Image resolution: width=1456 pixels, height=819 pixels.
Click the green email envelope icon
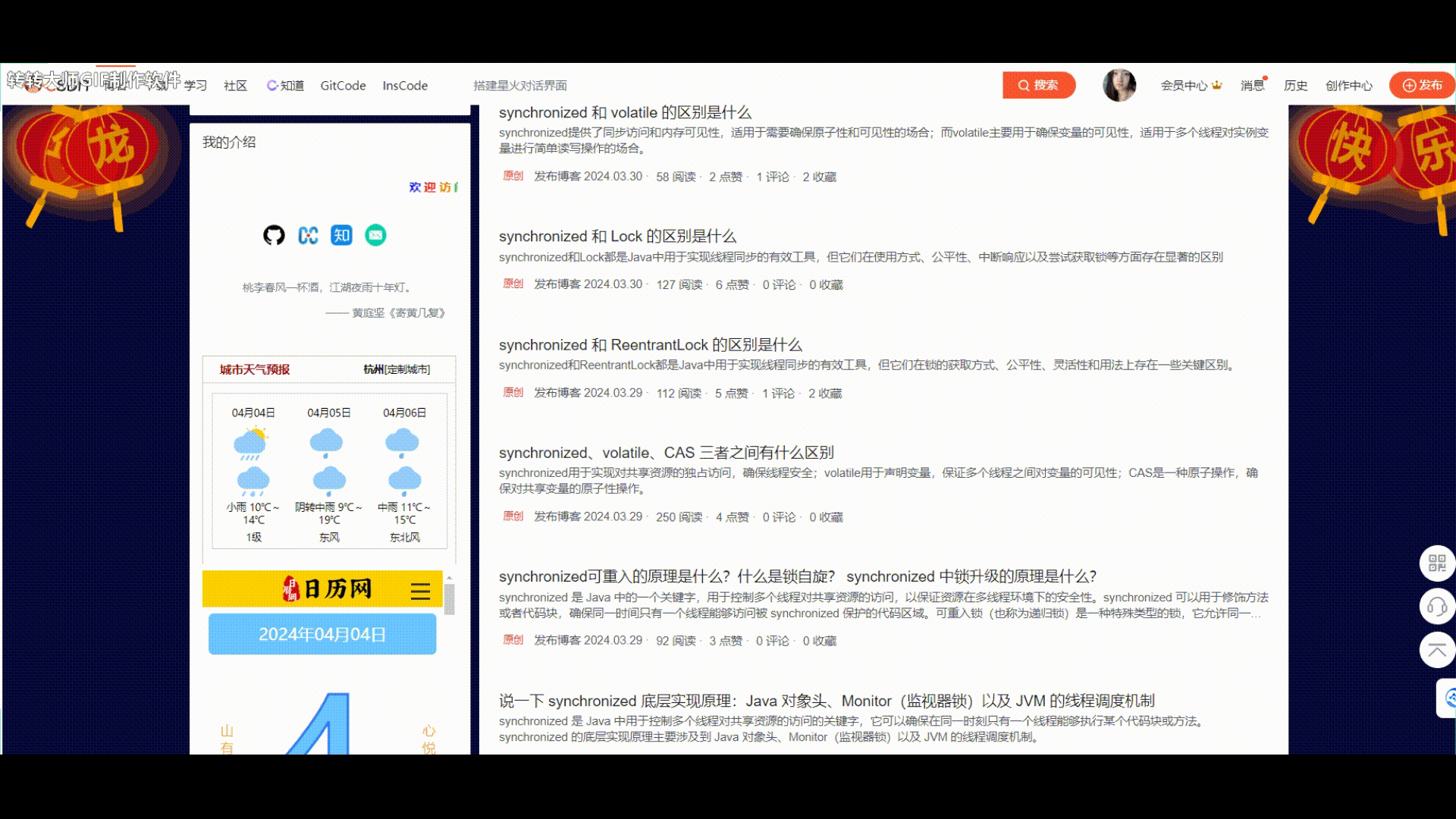375,235
